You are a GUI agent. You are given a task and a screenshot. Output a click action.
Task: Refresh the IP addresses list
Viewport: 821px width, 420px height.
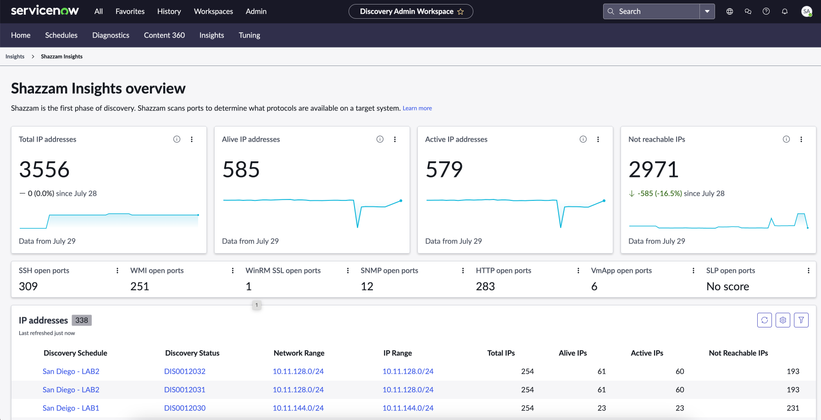765,320
